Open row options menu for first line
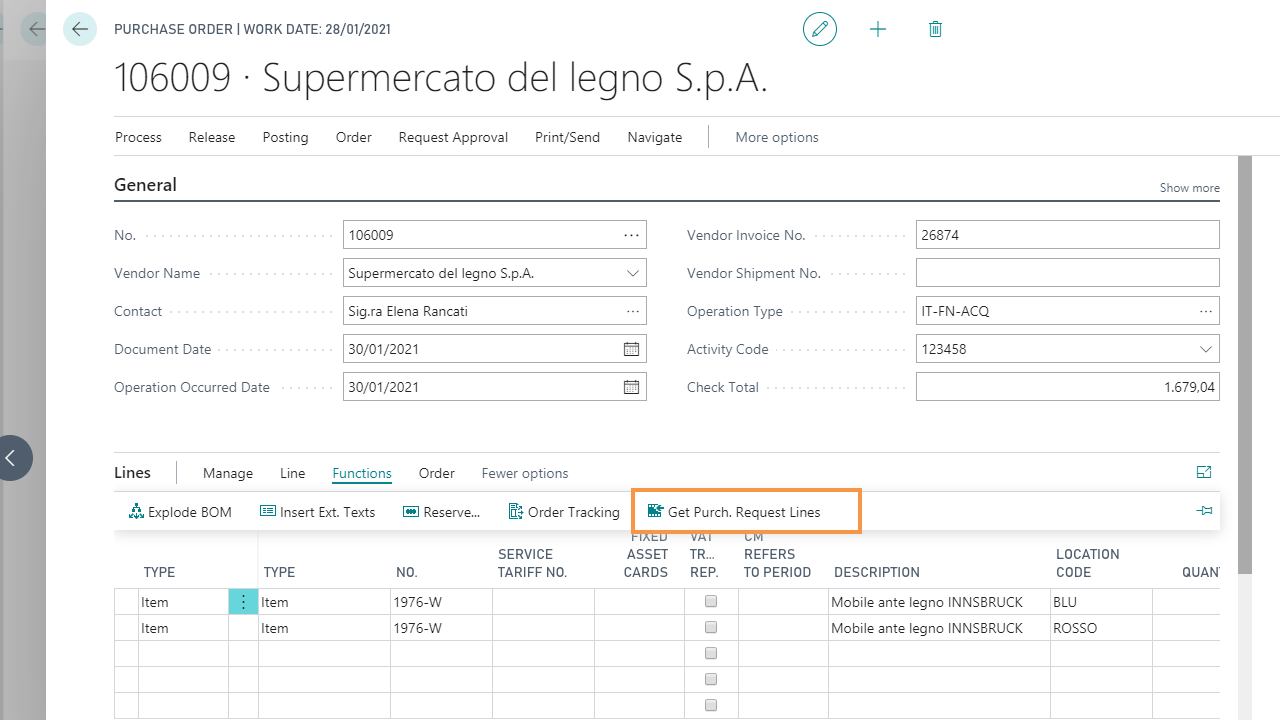The width and height of the screenshot is (1280, 720). click(243, 602)
